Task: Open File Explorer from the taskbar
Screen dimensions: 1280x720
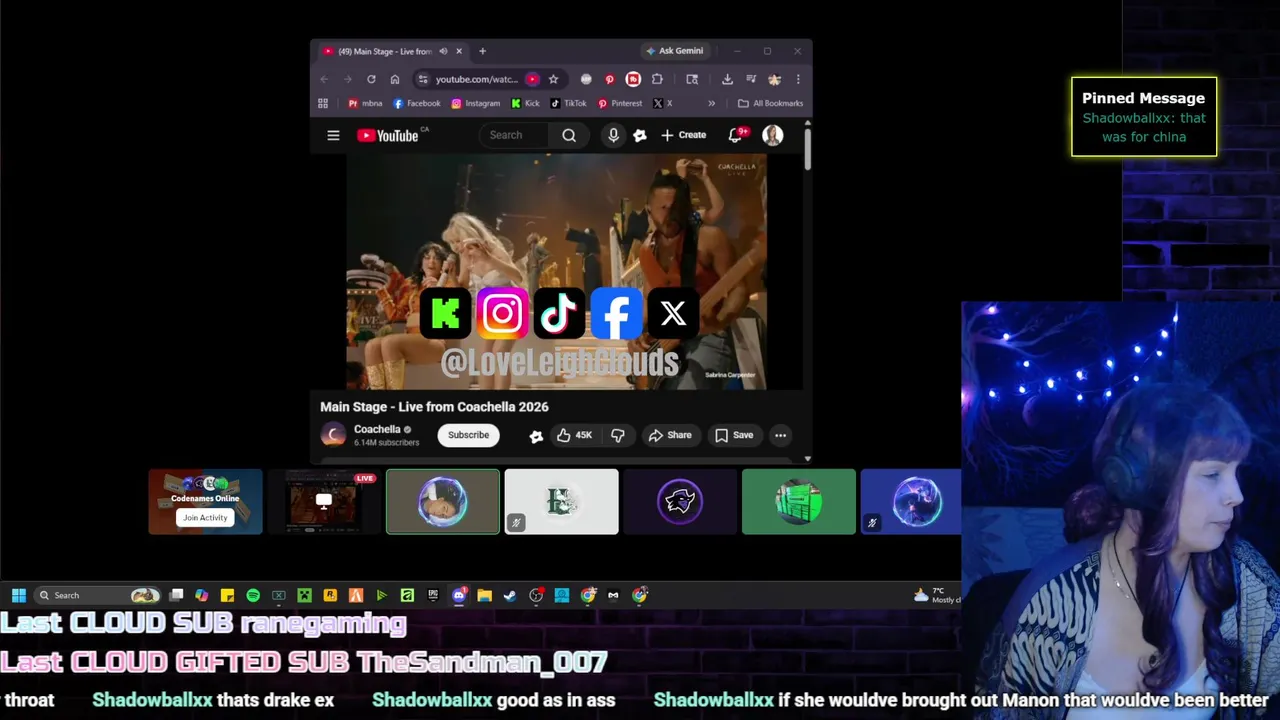Action: [484, 595]
